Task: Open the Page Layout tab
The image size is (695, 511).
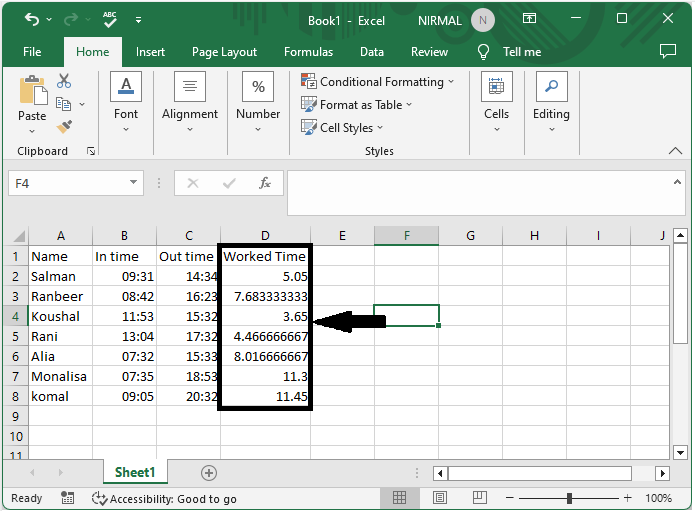Action: click(x=224, y=52)
